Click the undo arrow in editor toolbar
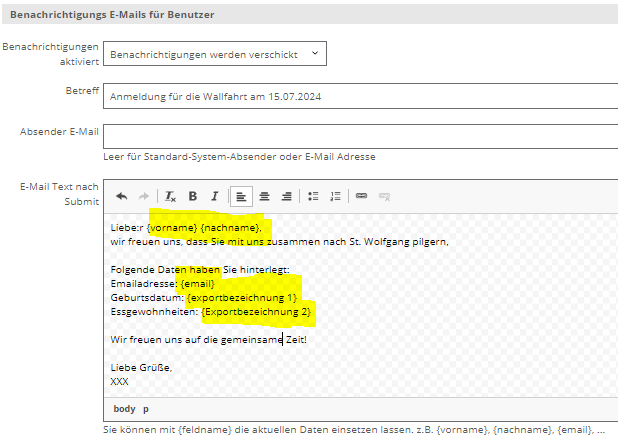 click(122, 196)
